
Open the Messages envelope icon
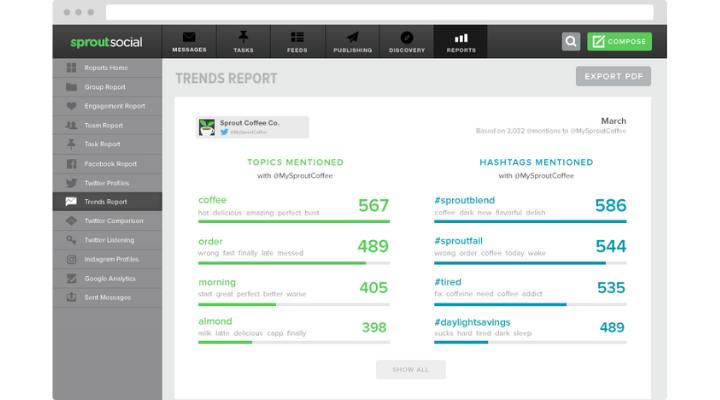189,37
